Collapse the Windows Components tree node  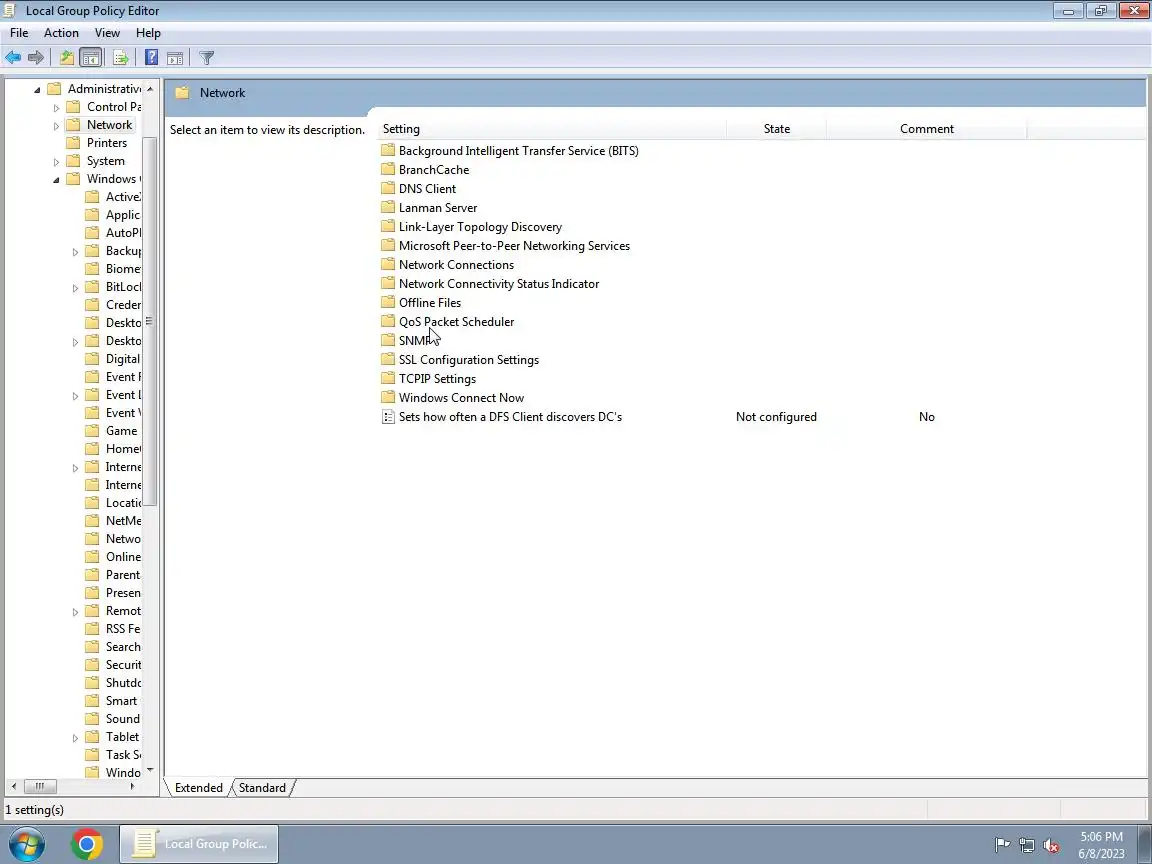pyautogui.click(x=56, y=180)
